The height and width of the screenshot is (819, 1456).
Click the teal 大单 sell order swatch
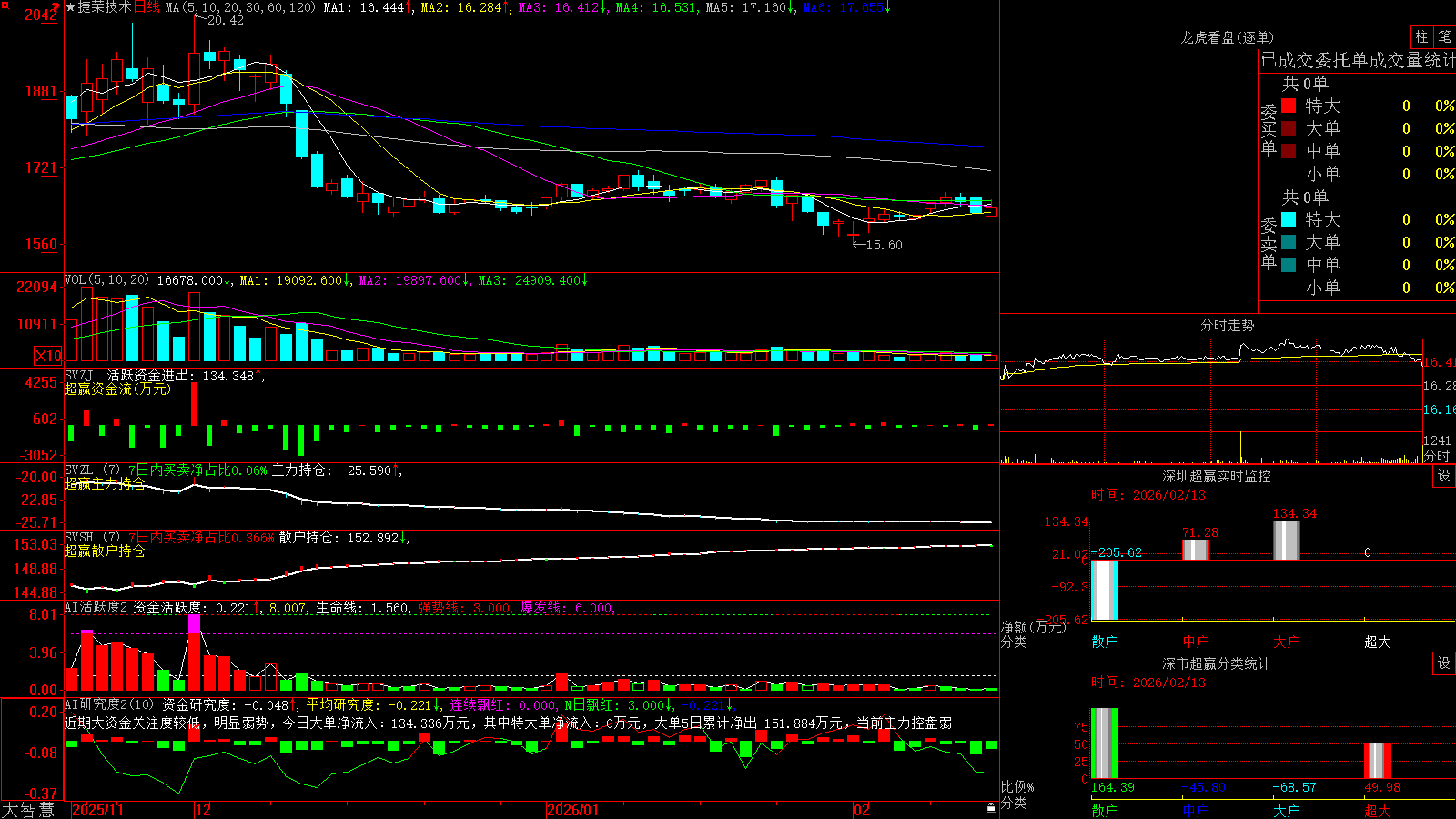pos(1289,242)
